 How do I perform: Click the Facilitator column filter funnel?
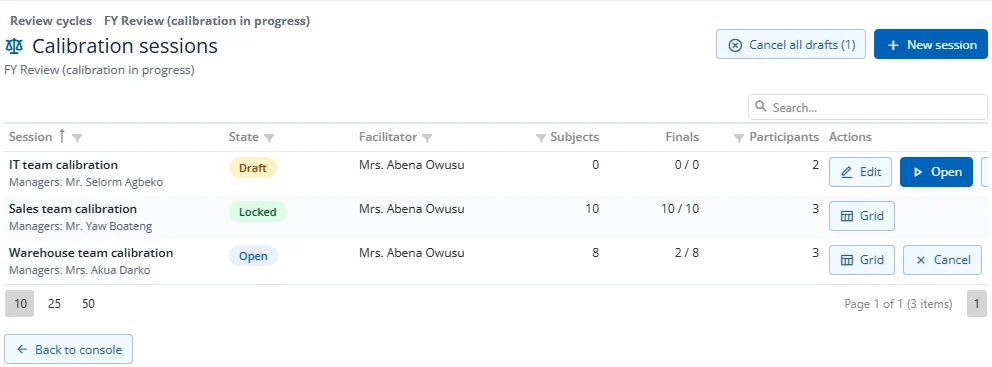pyautogui.click(x=427, y=138)
